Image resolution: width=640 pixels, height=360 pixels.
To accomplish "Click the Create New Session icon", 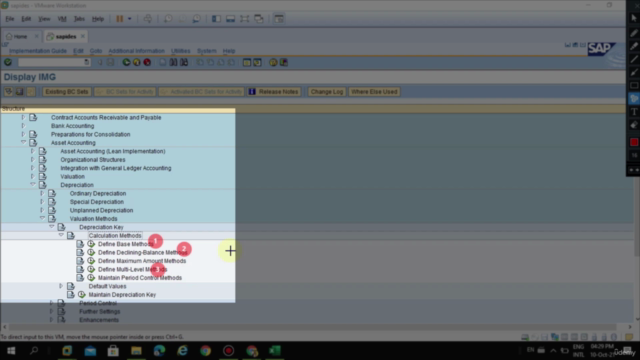I will (247, 62).
